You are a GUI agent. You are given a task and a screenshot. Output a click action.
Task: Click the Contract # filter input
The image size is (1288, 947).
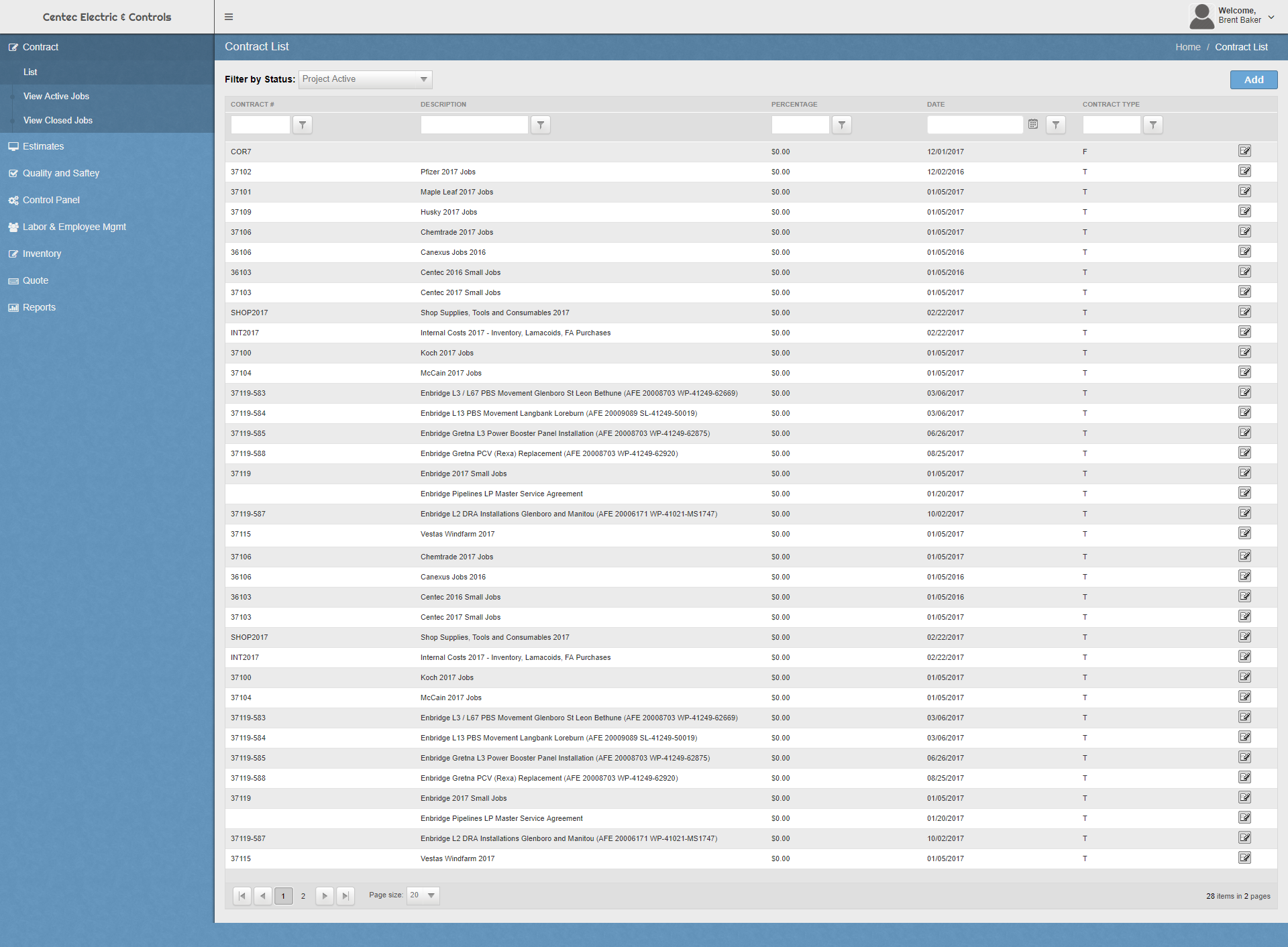tap(260, 125)
